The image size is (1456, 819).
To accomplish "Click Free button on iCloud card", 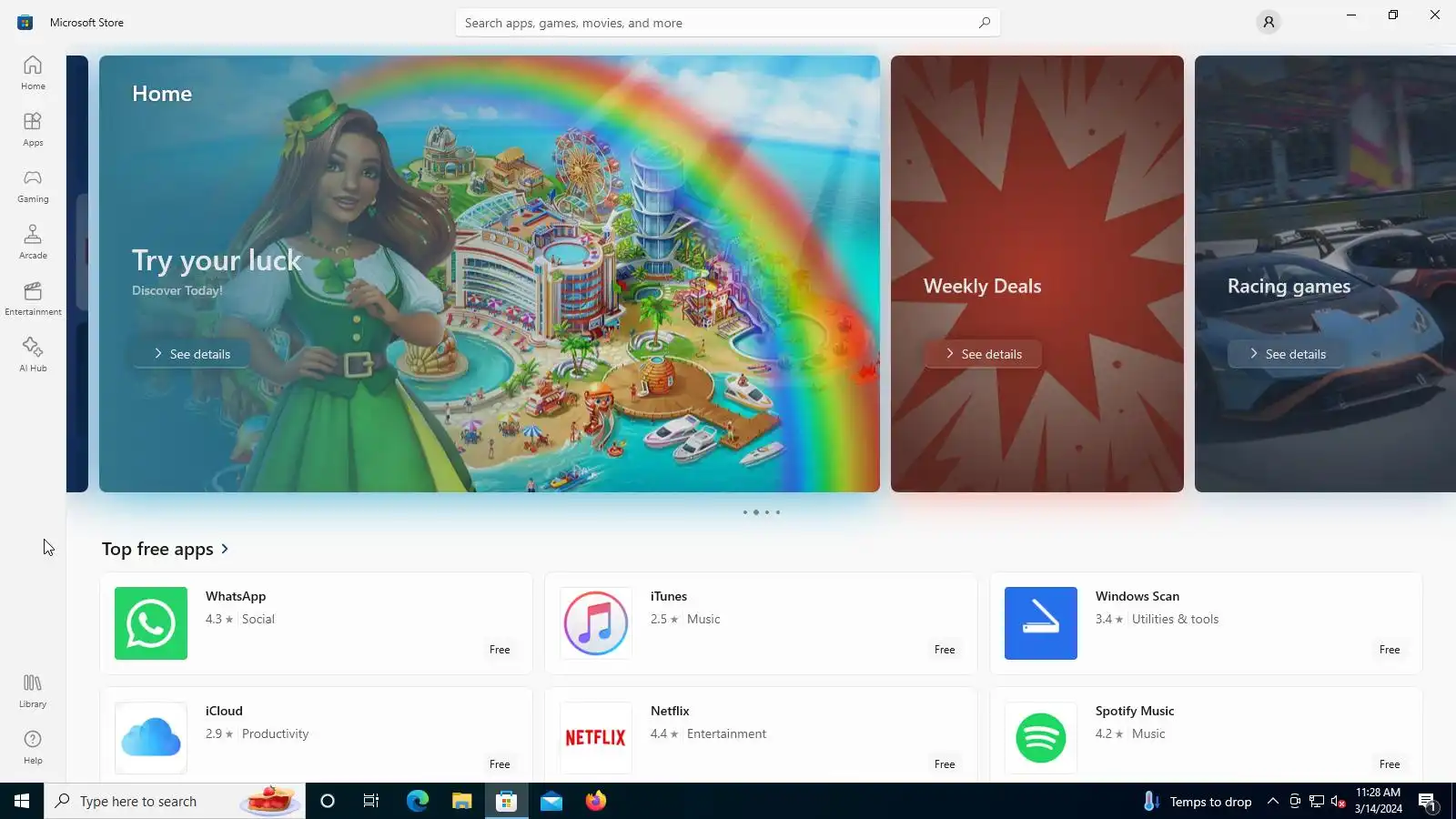I will point(500,764).
